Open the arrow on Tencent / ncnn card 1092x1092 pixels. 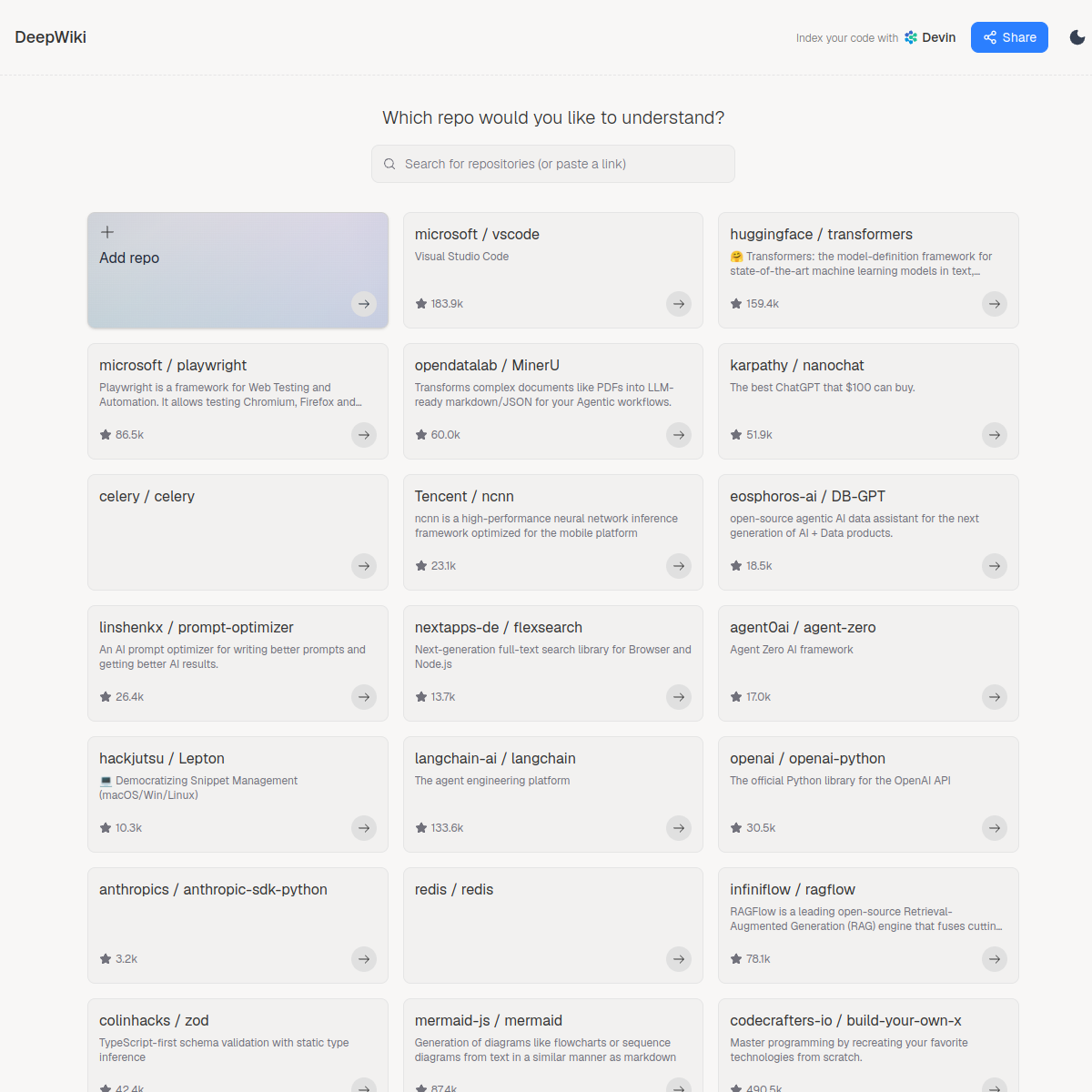[x=679, y=566]
